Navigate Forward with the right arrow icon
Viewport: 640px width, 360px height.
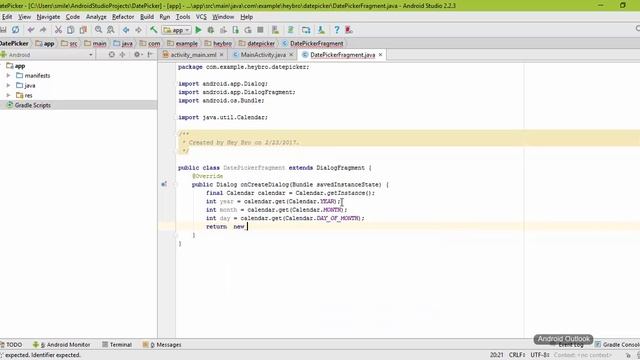[138, 30]
